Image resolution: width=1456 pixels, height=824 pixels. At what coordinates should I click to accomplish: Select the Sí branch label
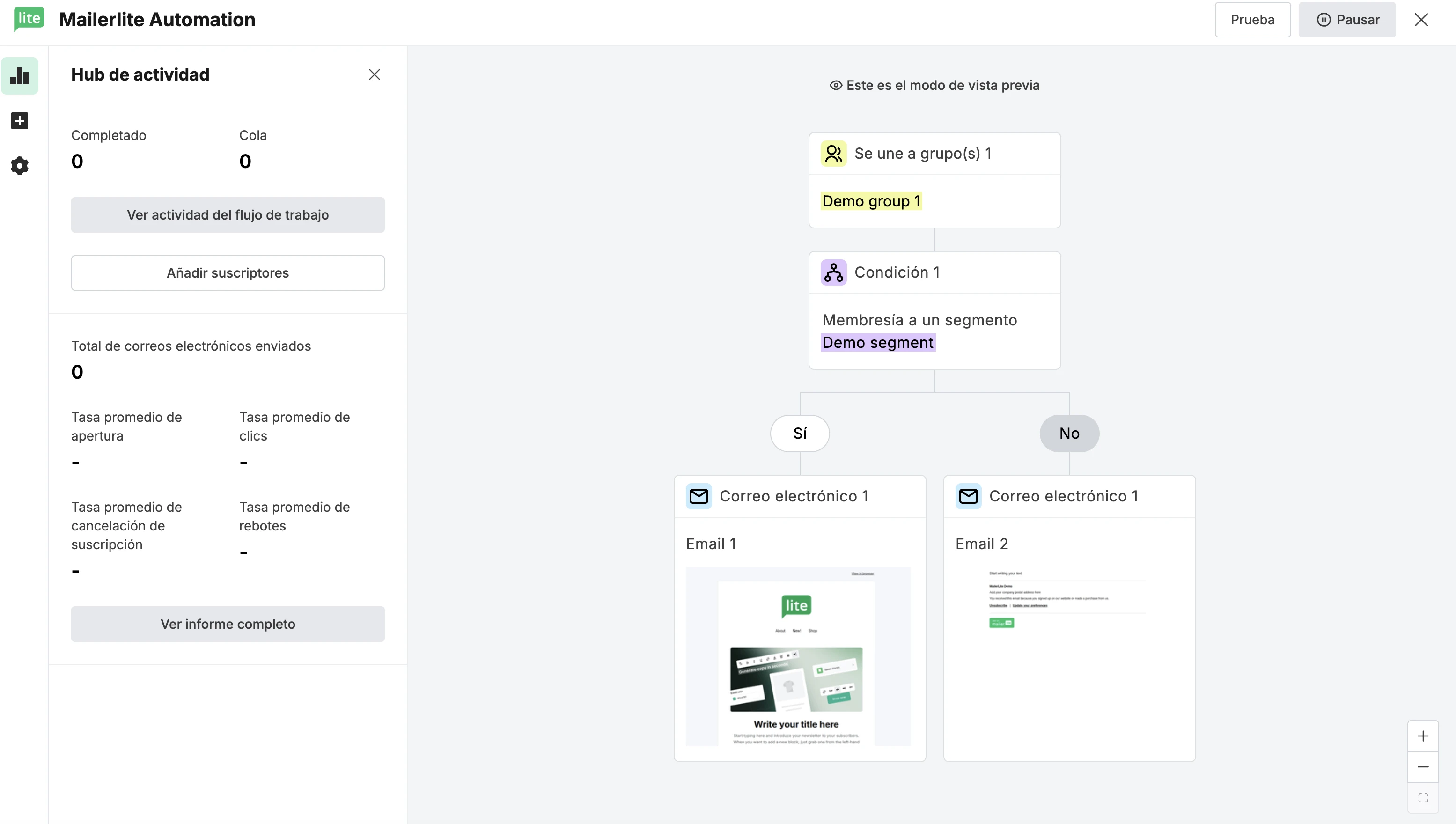click(x=799, y=433)
